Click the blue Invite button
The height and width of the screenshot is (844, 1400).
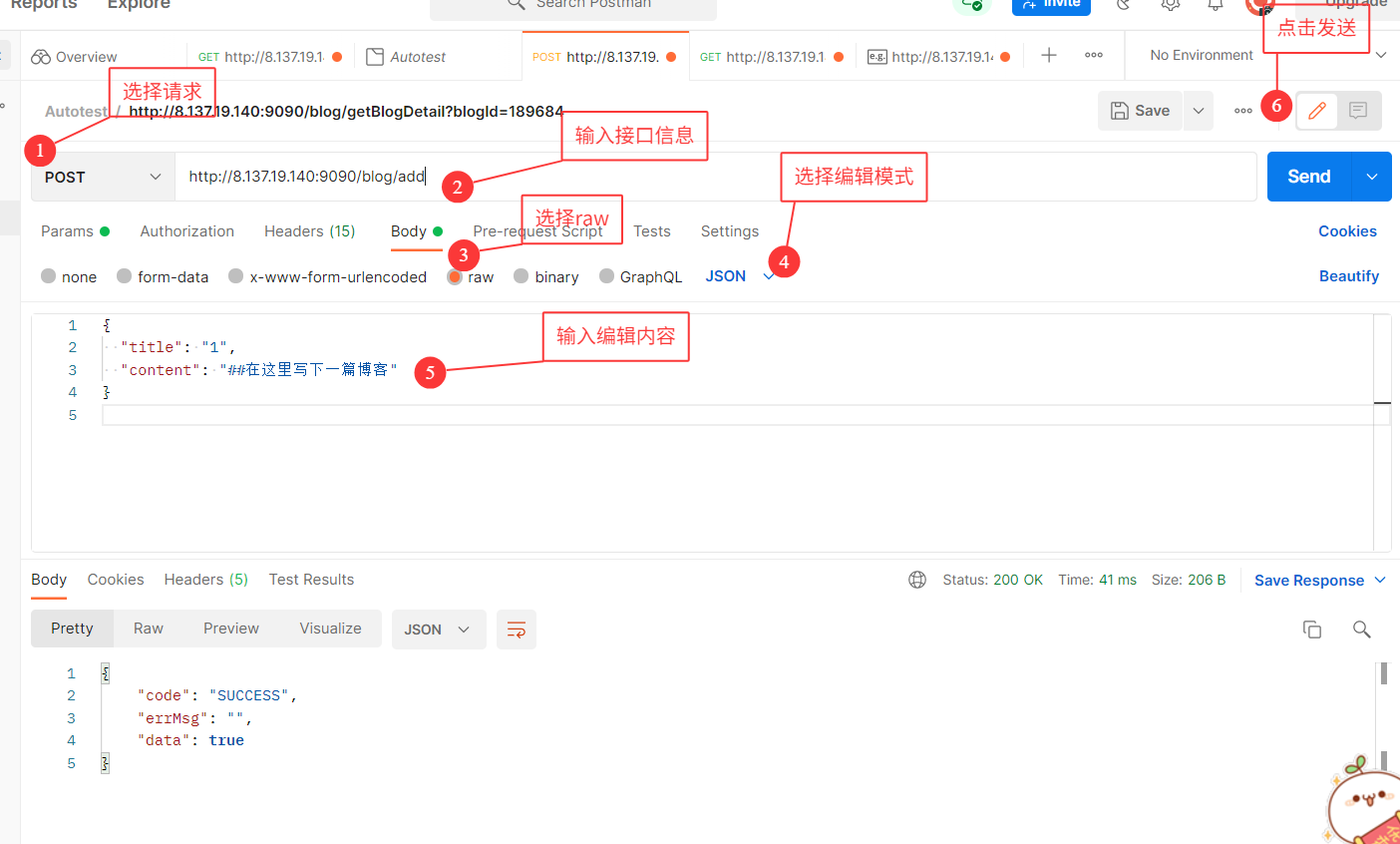[1051, 5]
